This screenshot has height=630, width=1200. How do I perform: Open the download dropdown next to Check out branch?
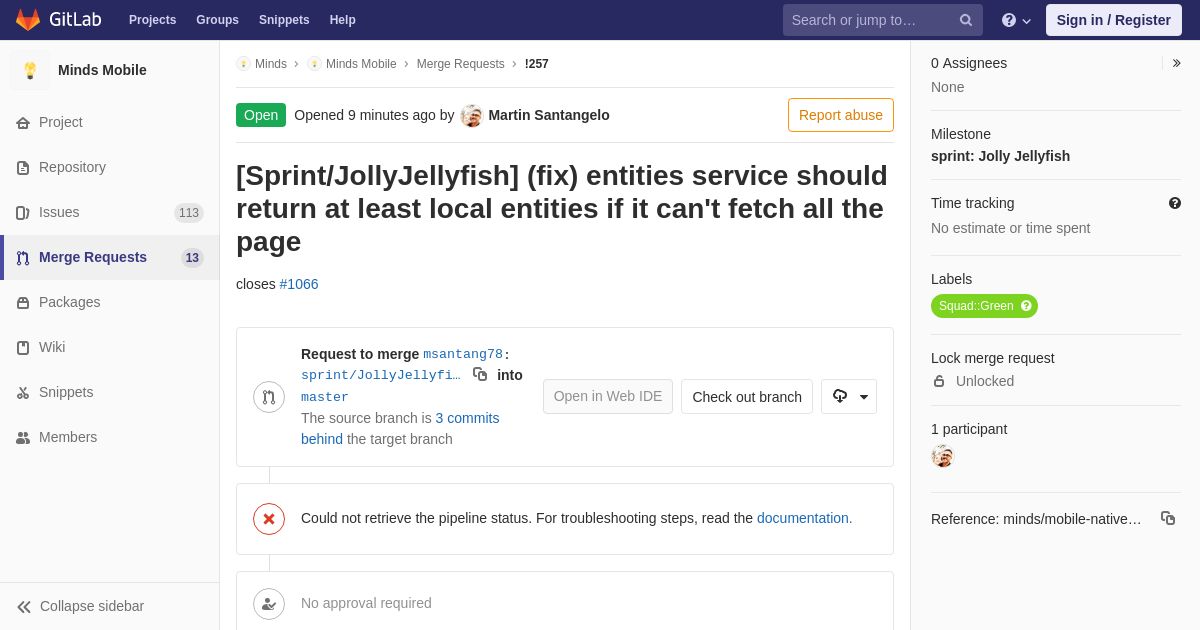pyautogui.click(x=849, y=396)
